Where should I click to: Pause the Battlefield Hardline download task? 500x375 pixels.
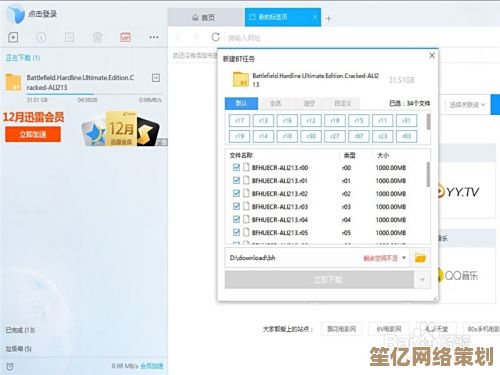[x=156, y=78]
